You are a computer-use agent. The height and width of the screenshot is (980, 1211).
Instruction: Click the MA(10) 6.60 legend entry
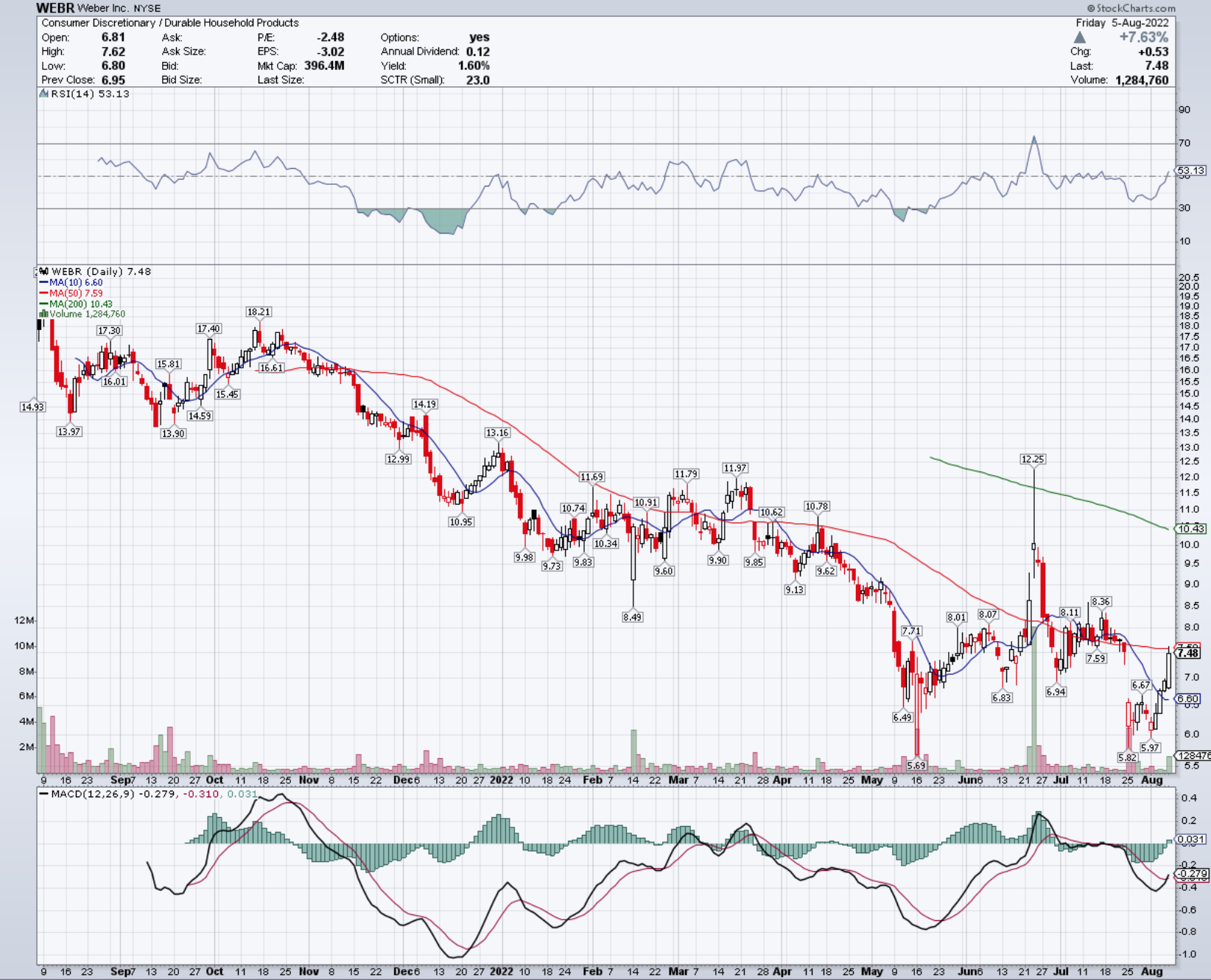coord(76,282)
